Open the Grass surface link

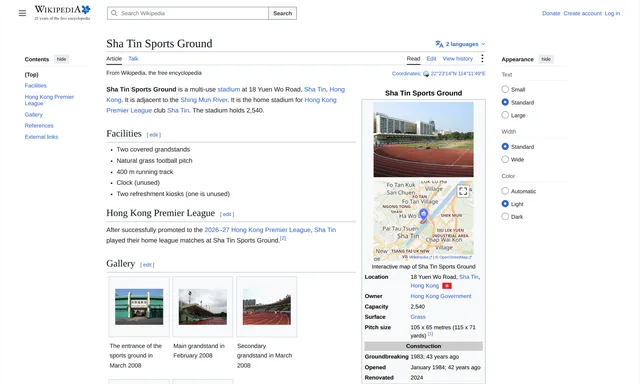point(418,317)
